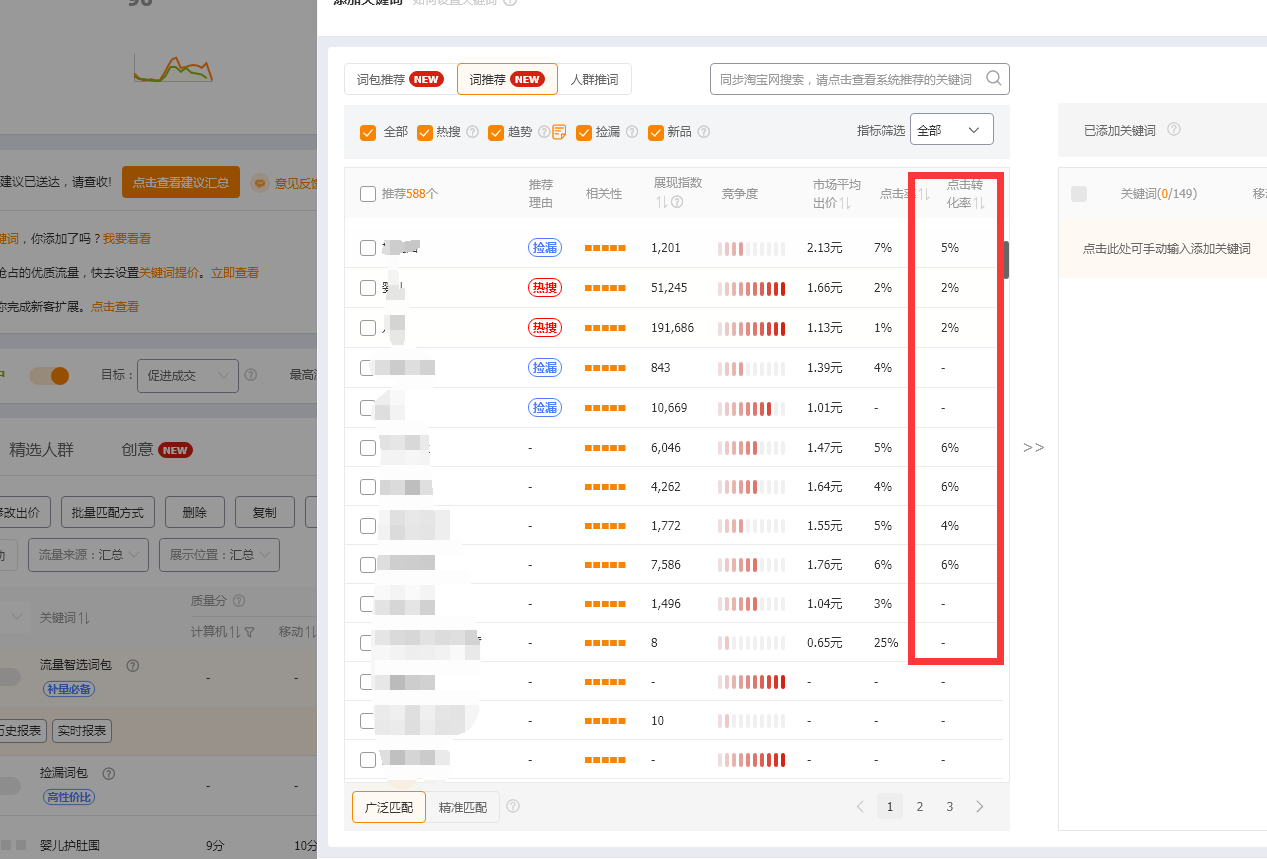Sort the 点击转化率 column

click(980, 203)
